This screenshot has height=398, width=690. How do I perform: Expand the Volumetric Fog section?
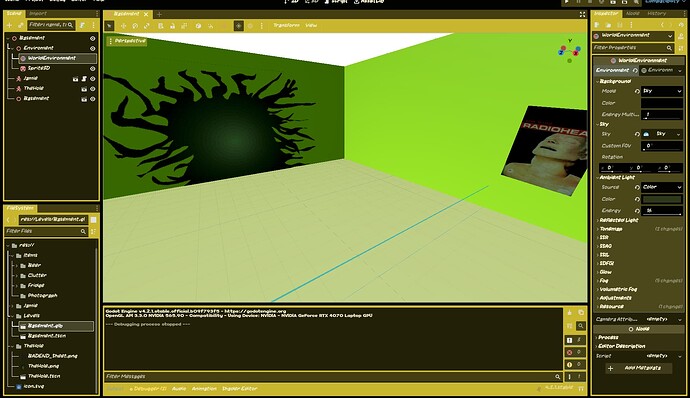pyautogui.click(x=618, y=289)
